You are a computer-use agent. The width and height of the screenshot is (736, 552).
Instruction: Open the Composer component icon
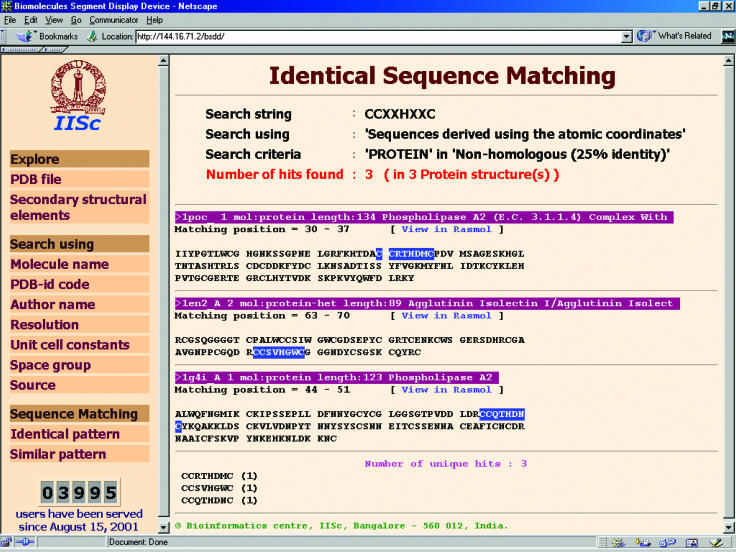[x=716, y=543]
